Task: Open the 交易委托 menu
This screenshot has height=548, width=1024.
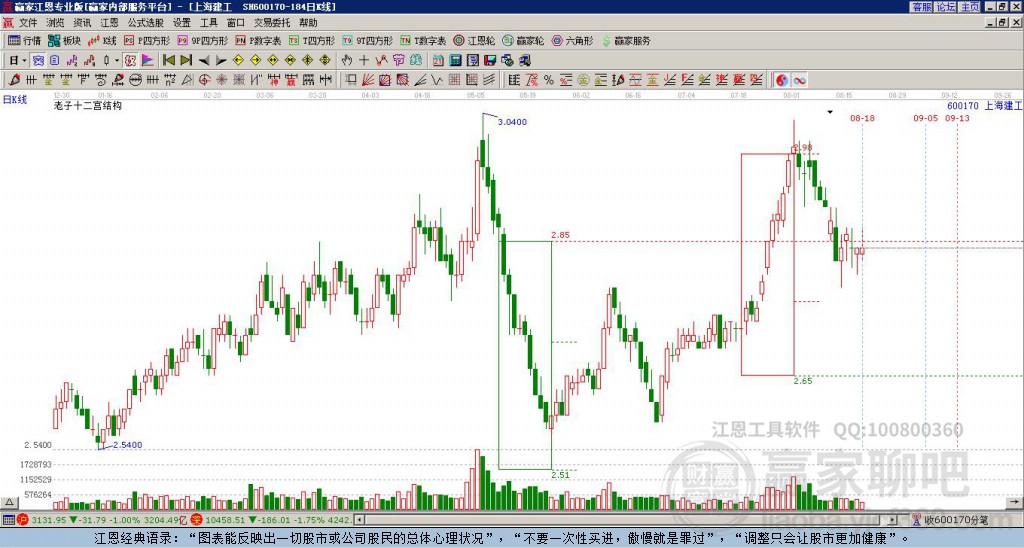Action: click(x=272, y=23)
